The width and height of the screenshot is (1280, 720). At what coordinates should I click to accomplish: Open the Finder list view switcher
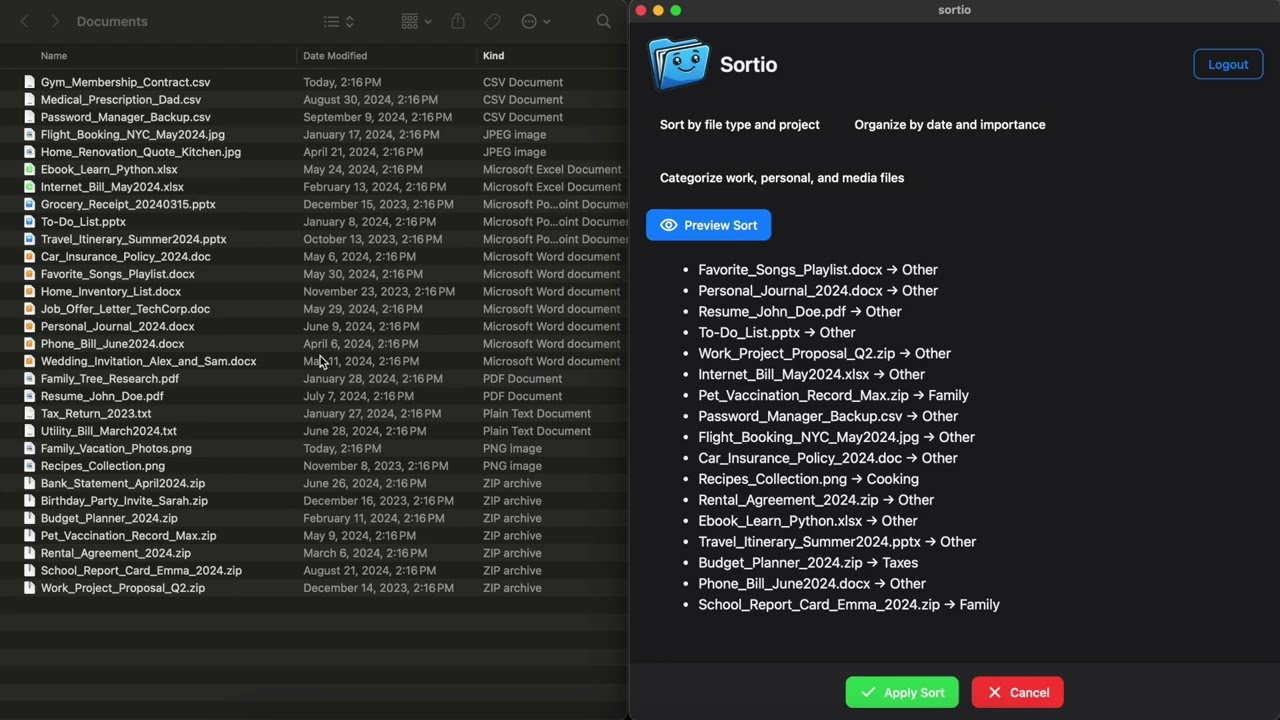339,21
